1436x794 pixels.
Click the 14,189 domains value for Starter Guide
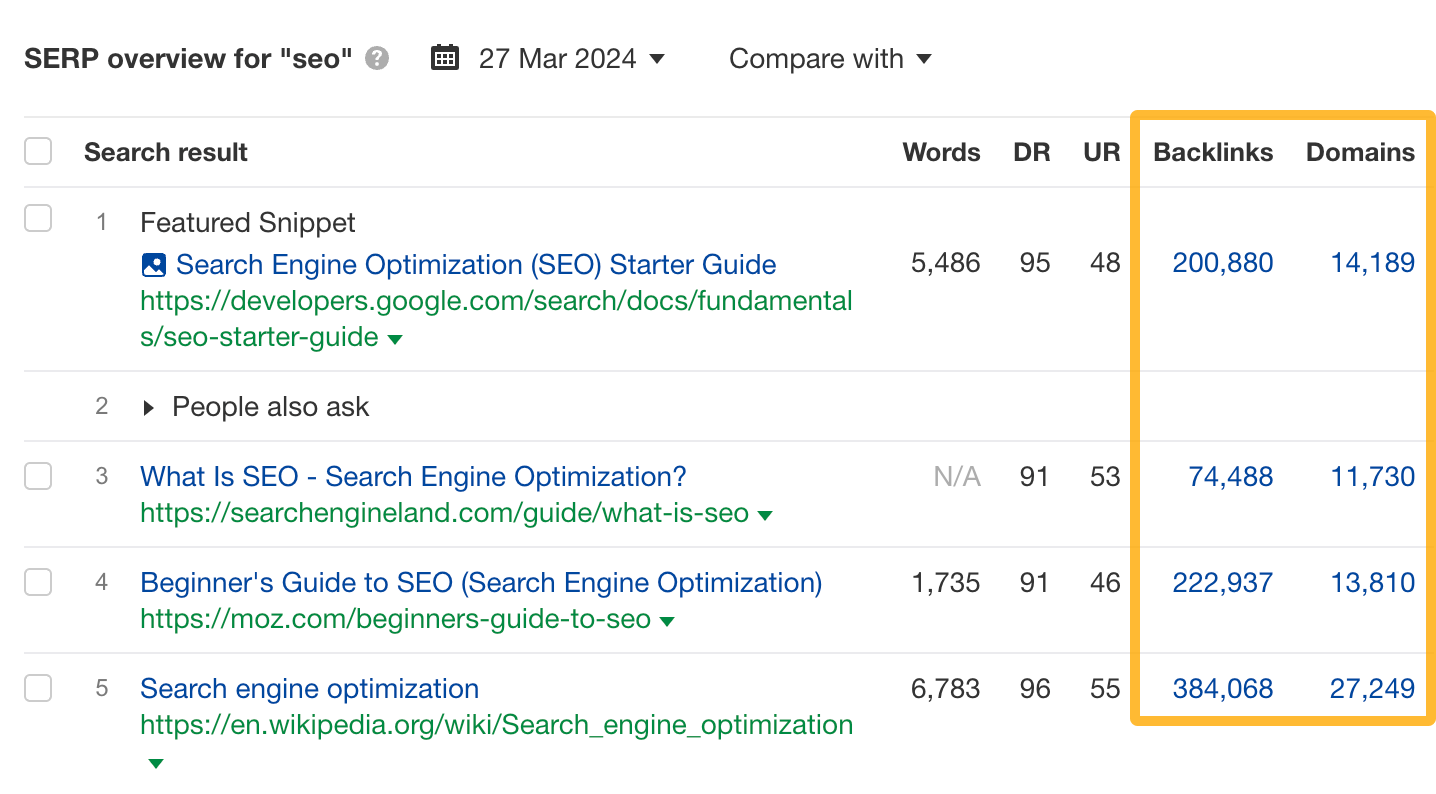tap(1372, 264)
